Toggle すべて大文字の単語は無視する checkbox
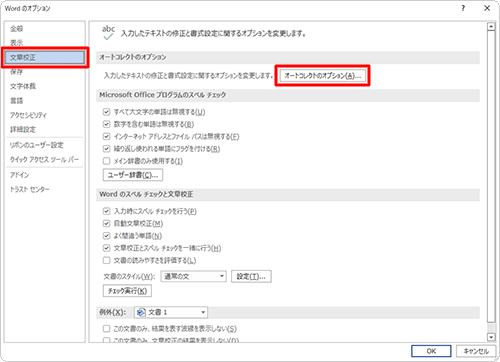Screen dimensions: 500x362 tap(106, 112)
